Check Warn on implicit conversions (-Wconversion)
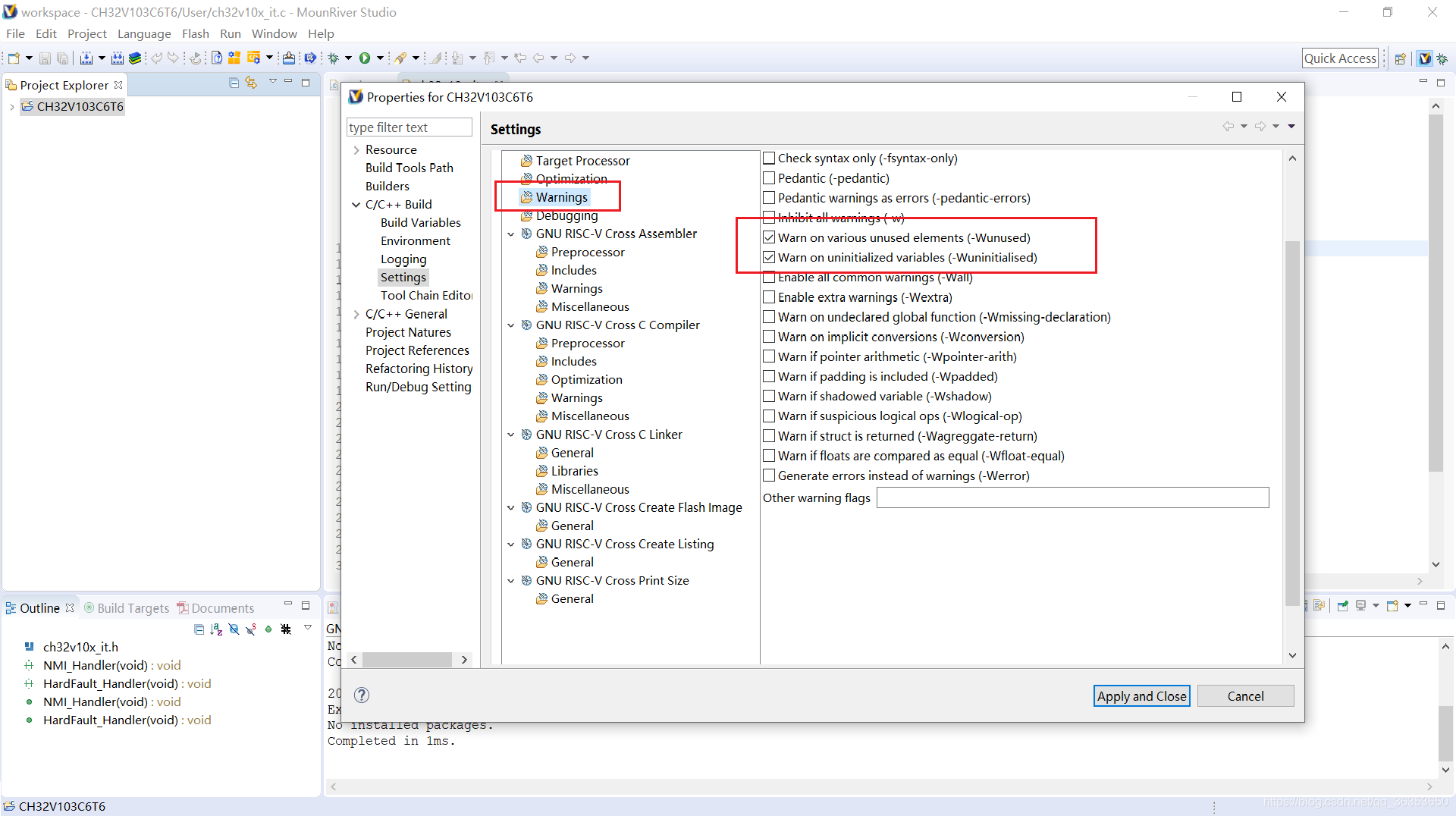 coord(769,337)
